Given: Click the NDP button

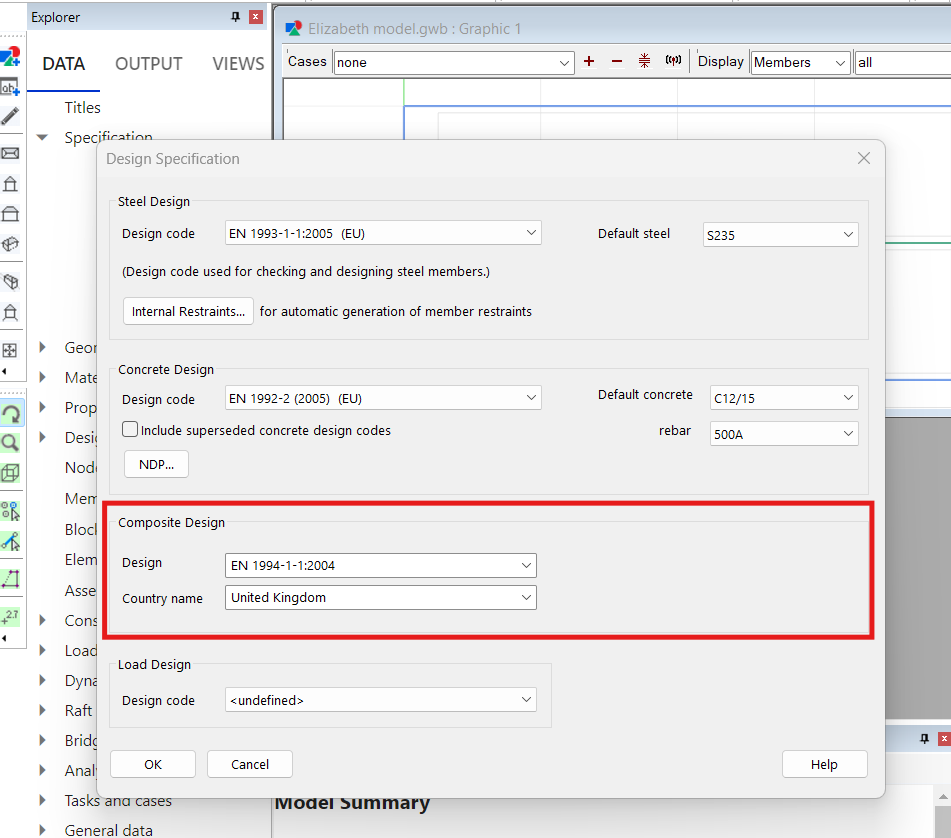Looking at the screenshot, I should (x=155, y=463).
